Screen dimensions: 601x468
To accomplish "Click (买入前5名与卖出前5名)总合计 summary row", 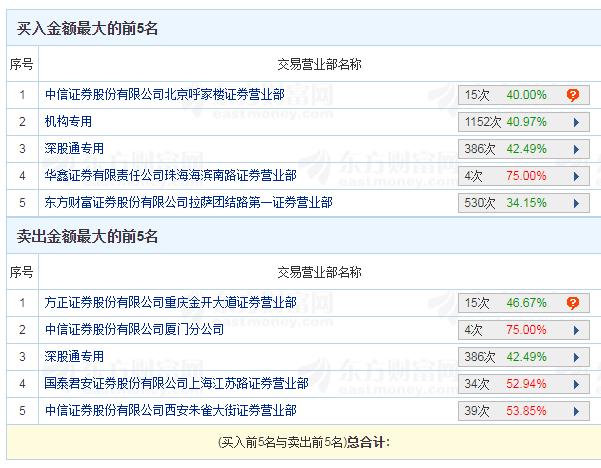I will [x=304, y=442].
